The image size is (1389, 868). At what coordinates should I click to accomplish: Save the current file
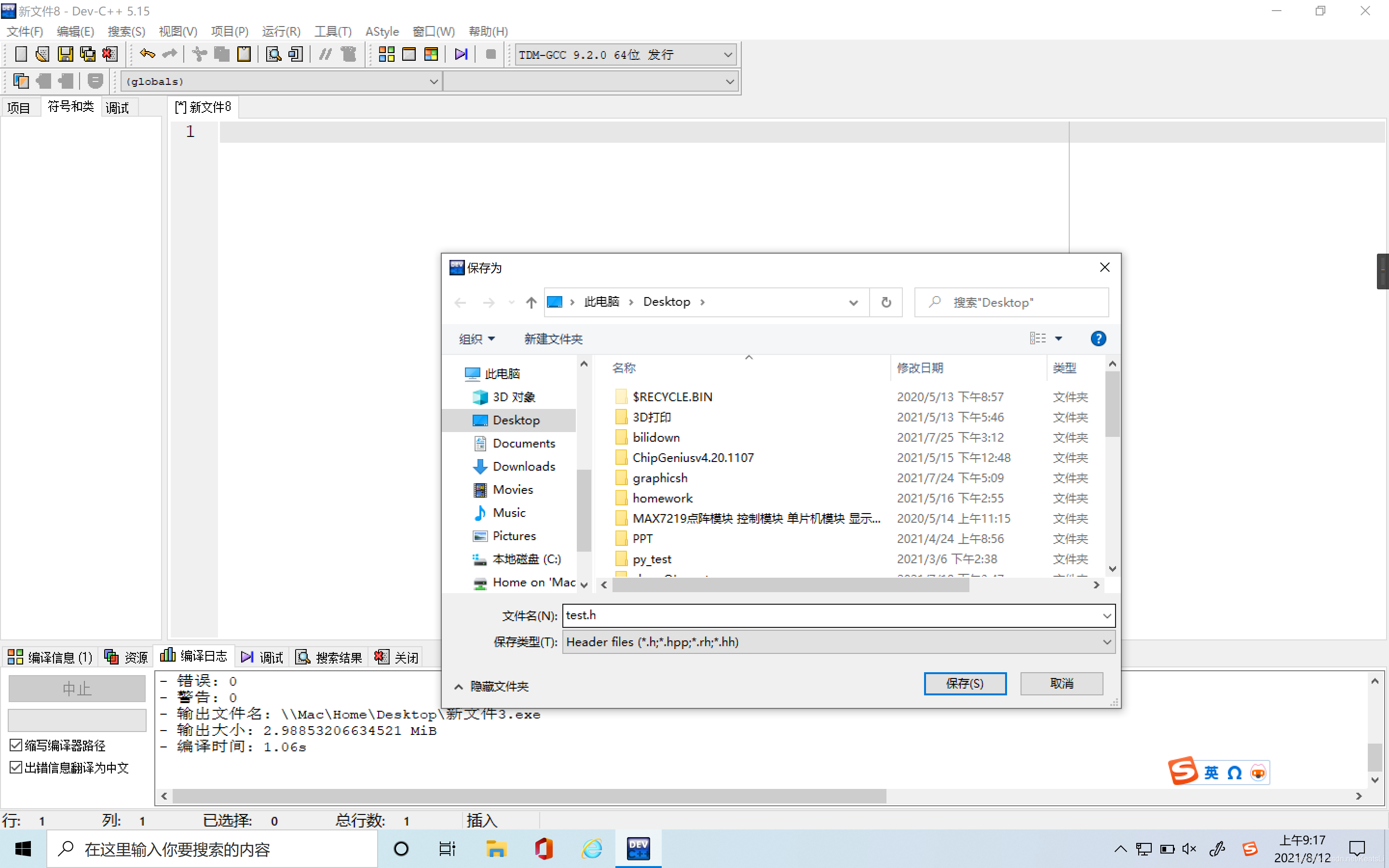(66, 54)
